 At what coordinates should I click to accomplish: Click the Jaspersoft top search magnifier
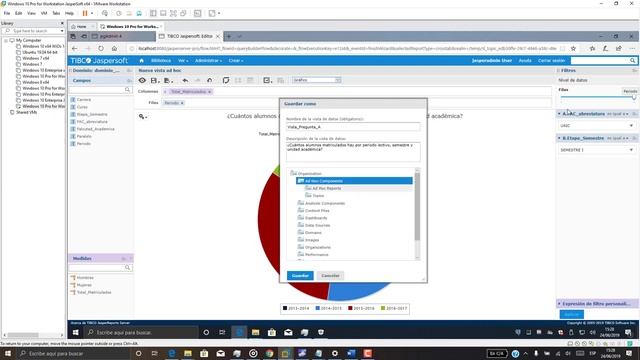632,61
